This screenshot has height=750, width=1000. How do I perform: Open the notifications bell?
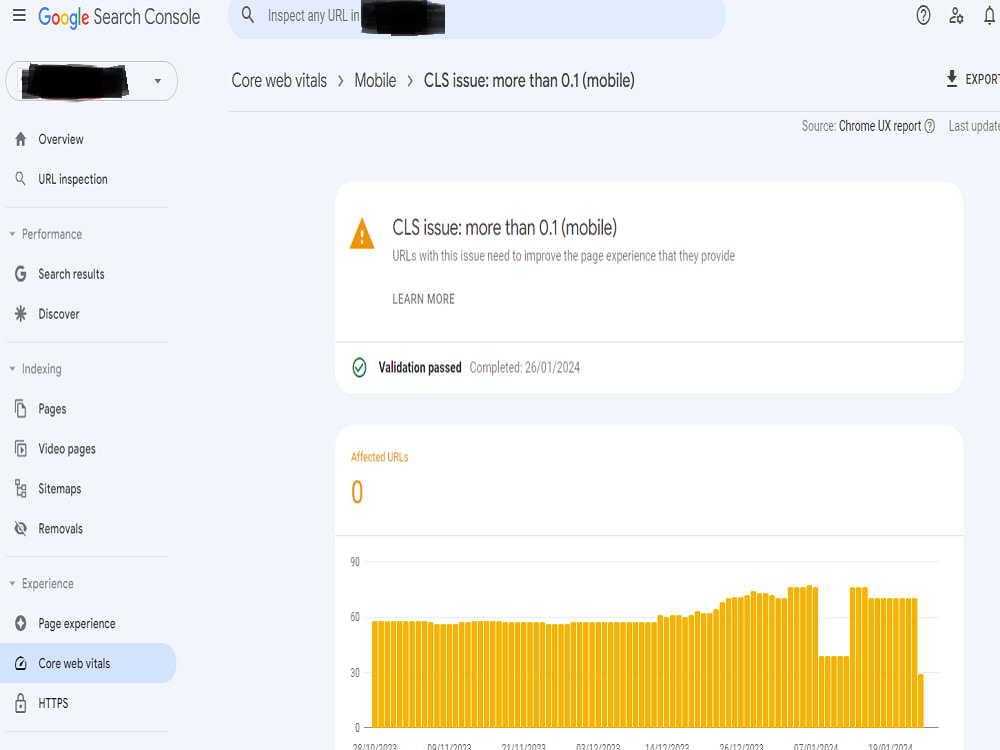pos(989,15)
